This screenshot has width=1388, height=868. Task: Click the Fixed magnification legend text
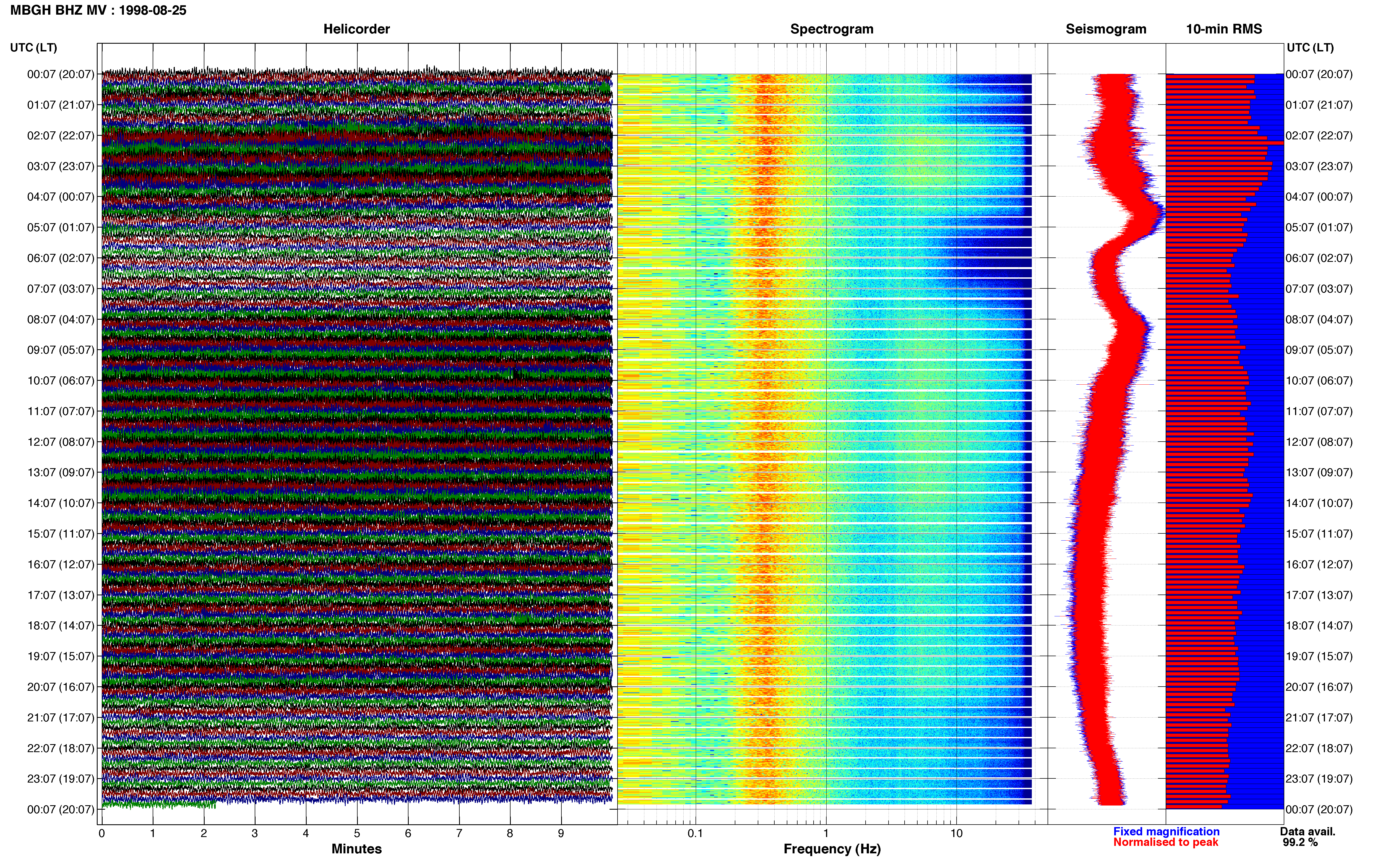[1166, 831]
